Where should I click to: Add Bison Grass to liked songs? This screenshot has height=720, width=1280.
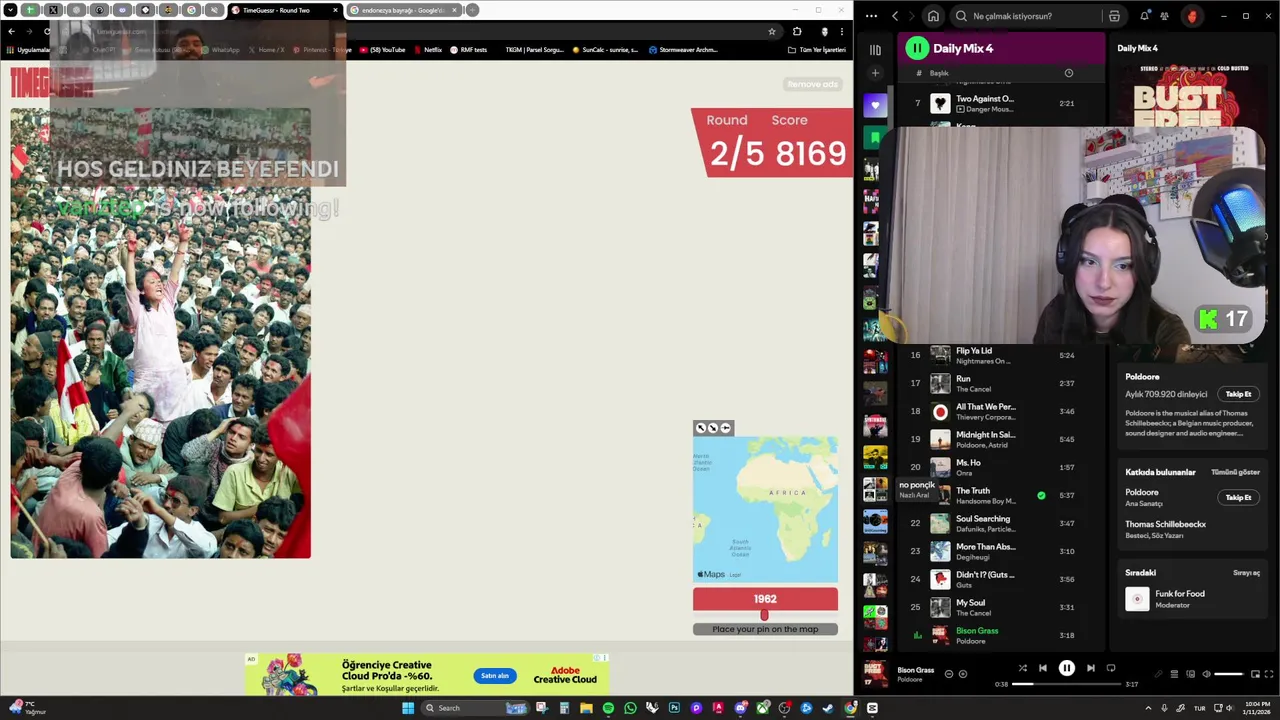point(963,674)
